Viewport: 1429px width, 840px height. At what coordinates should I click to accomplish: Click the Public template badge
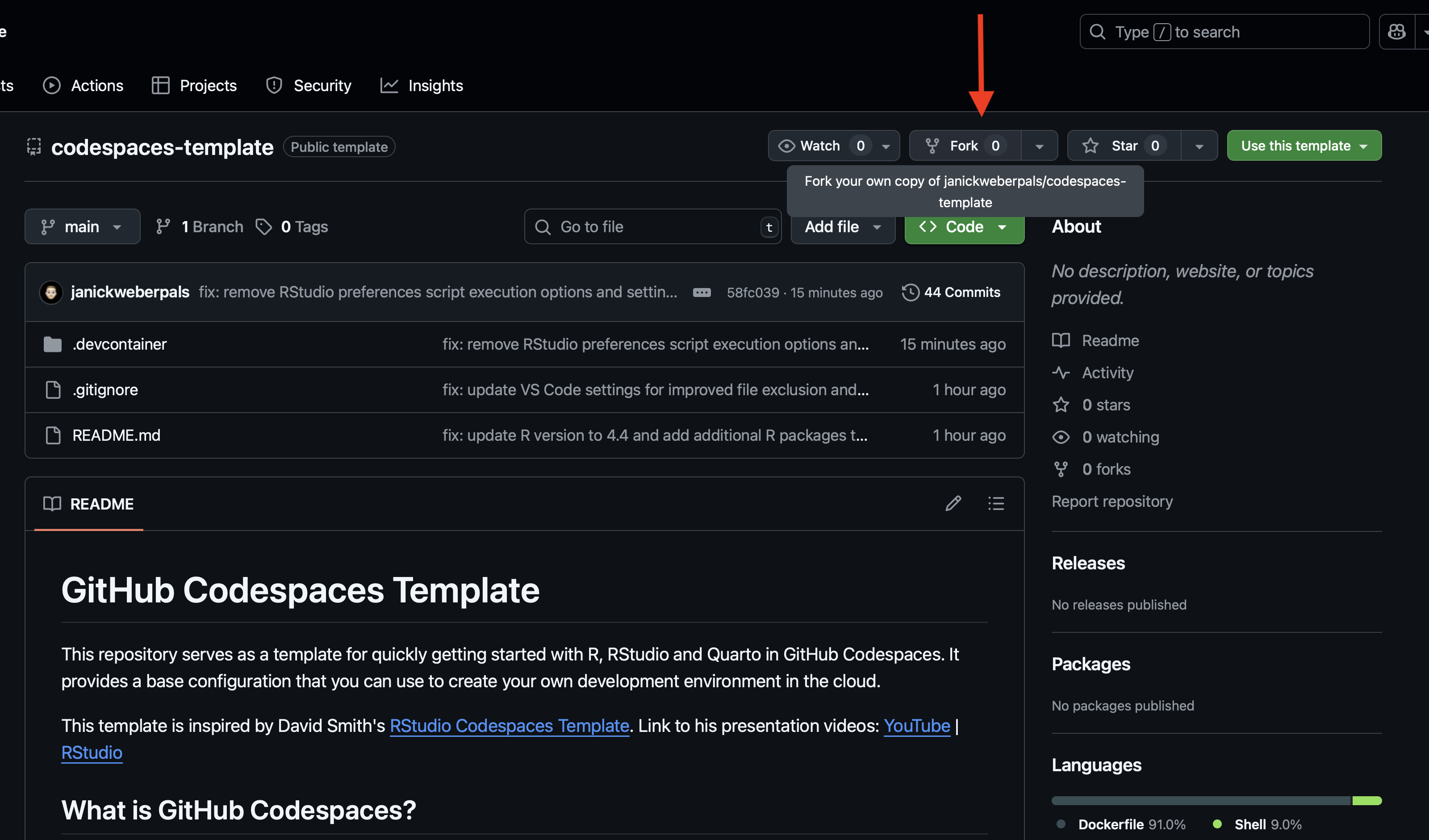[339, 147]
